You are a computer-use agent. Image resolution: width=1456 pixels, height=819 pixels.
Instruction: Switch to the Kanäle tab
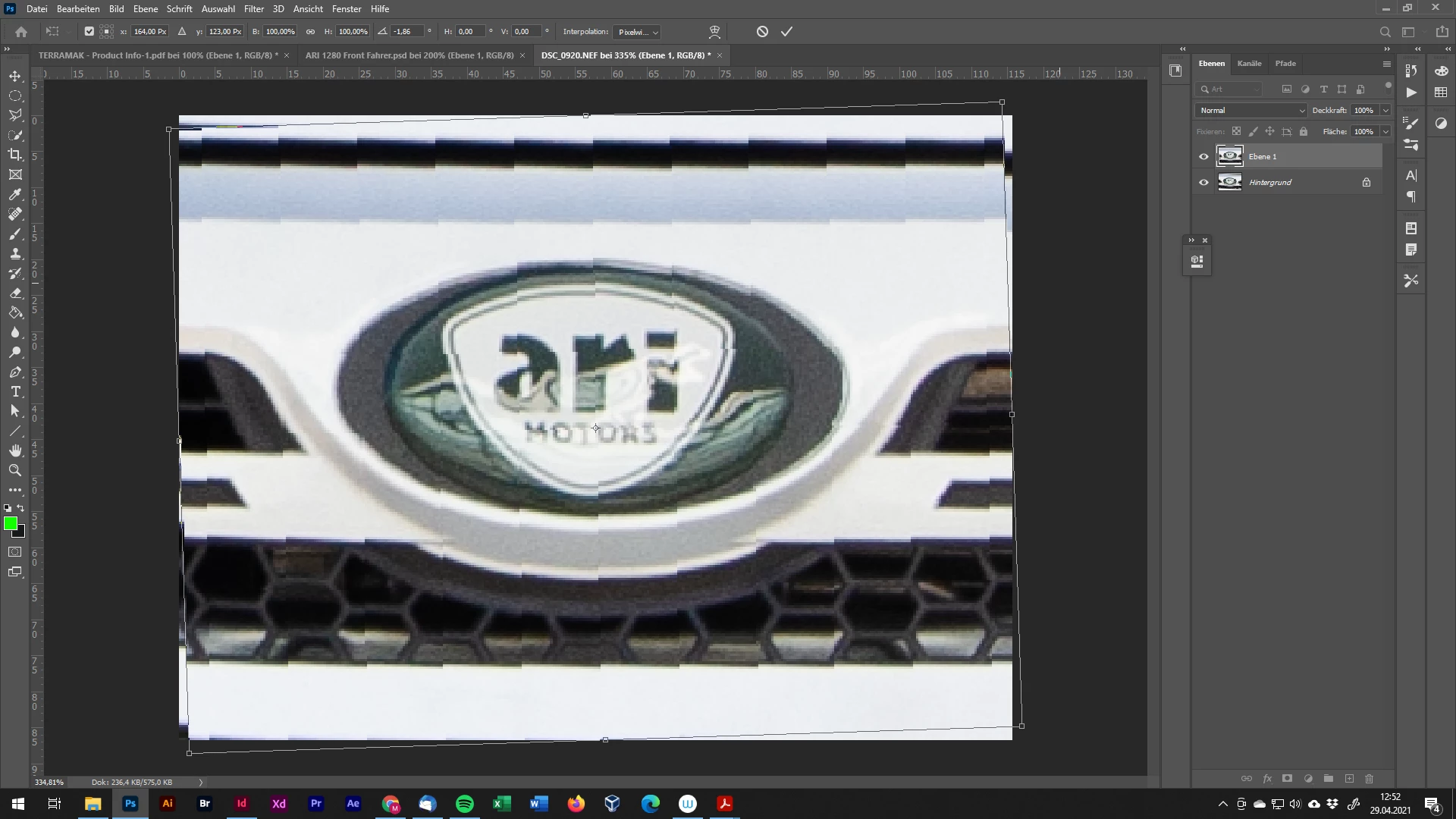pos(1249,64)
